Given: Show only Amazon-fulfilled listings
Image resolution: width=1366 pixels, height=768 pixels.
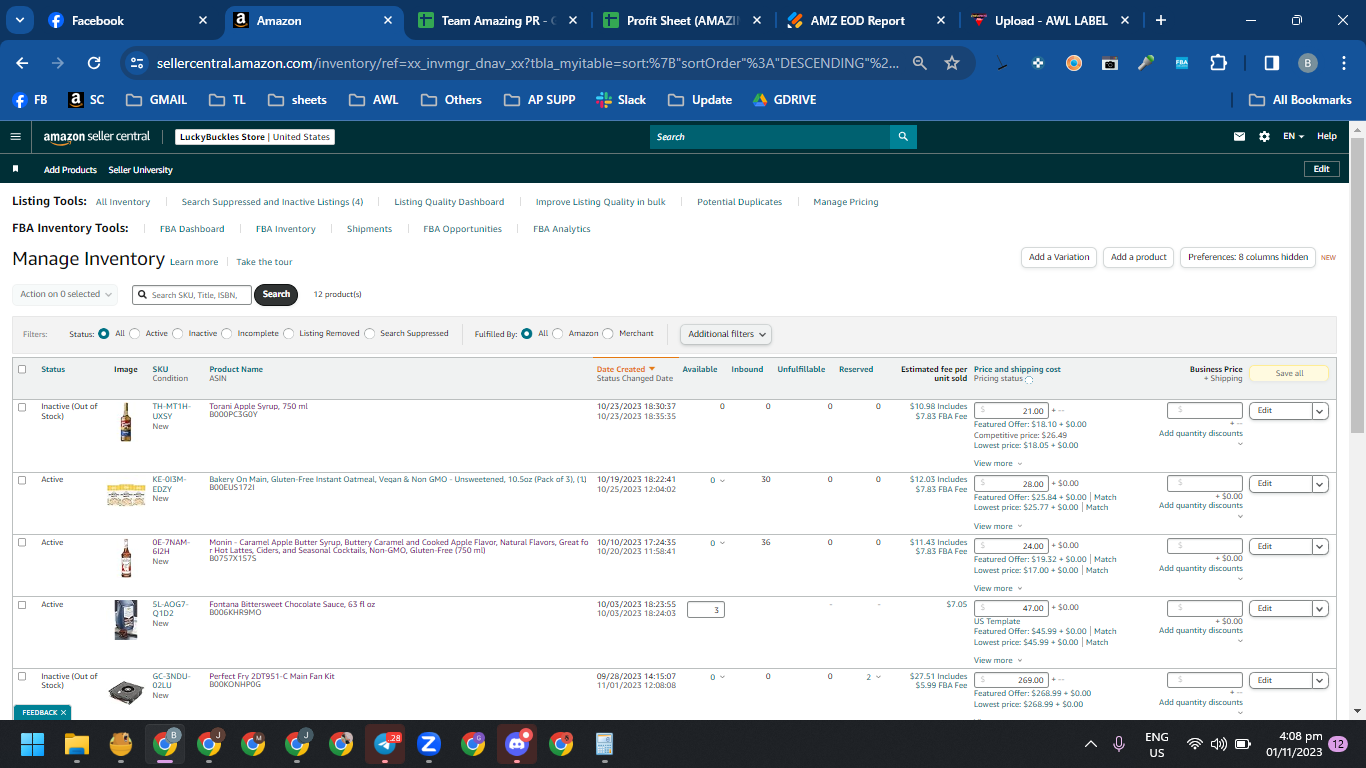Looking at the screenshot, I should coord(558,334).
